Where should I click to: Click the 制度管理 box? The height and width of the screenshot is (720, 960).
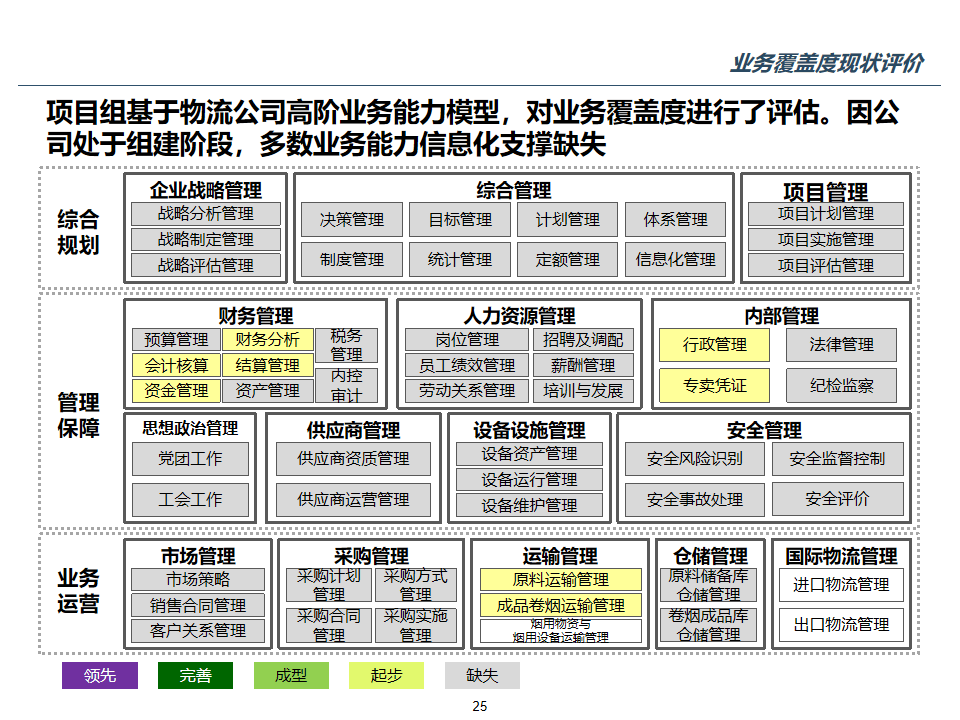pyautogui.click(x=352, y=260)
